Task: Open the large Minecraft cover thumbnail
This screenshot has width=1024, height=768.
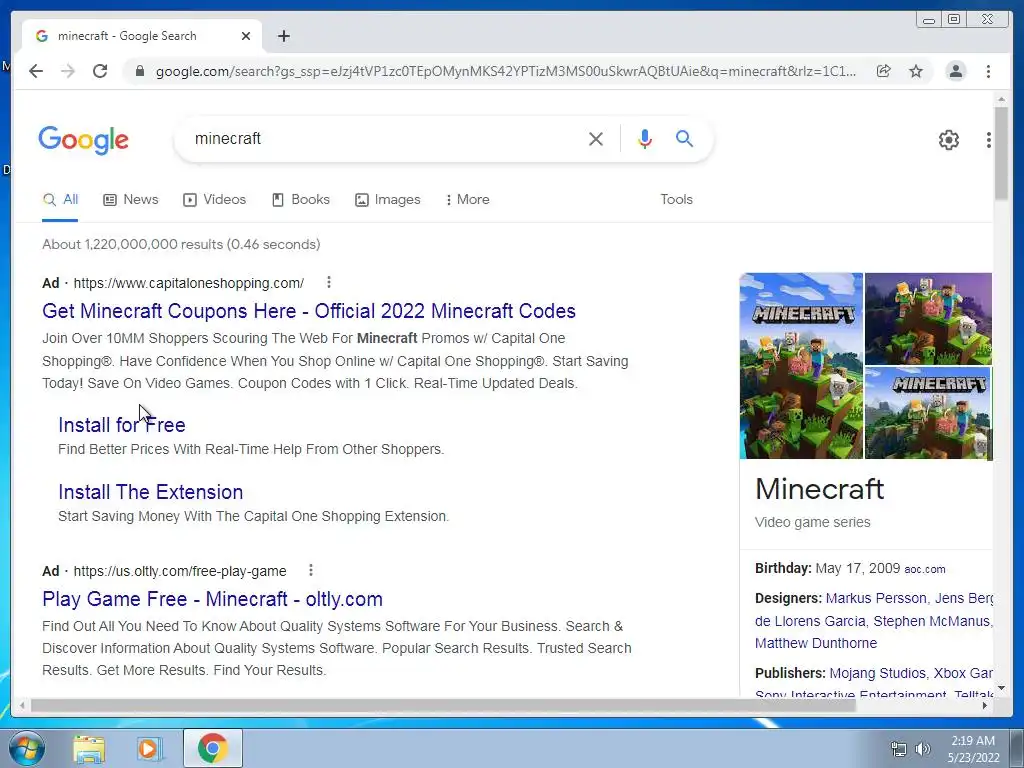Action: [x=801, y=366]
